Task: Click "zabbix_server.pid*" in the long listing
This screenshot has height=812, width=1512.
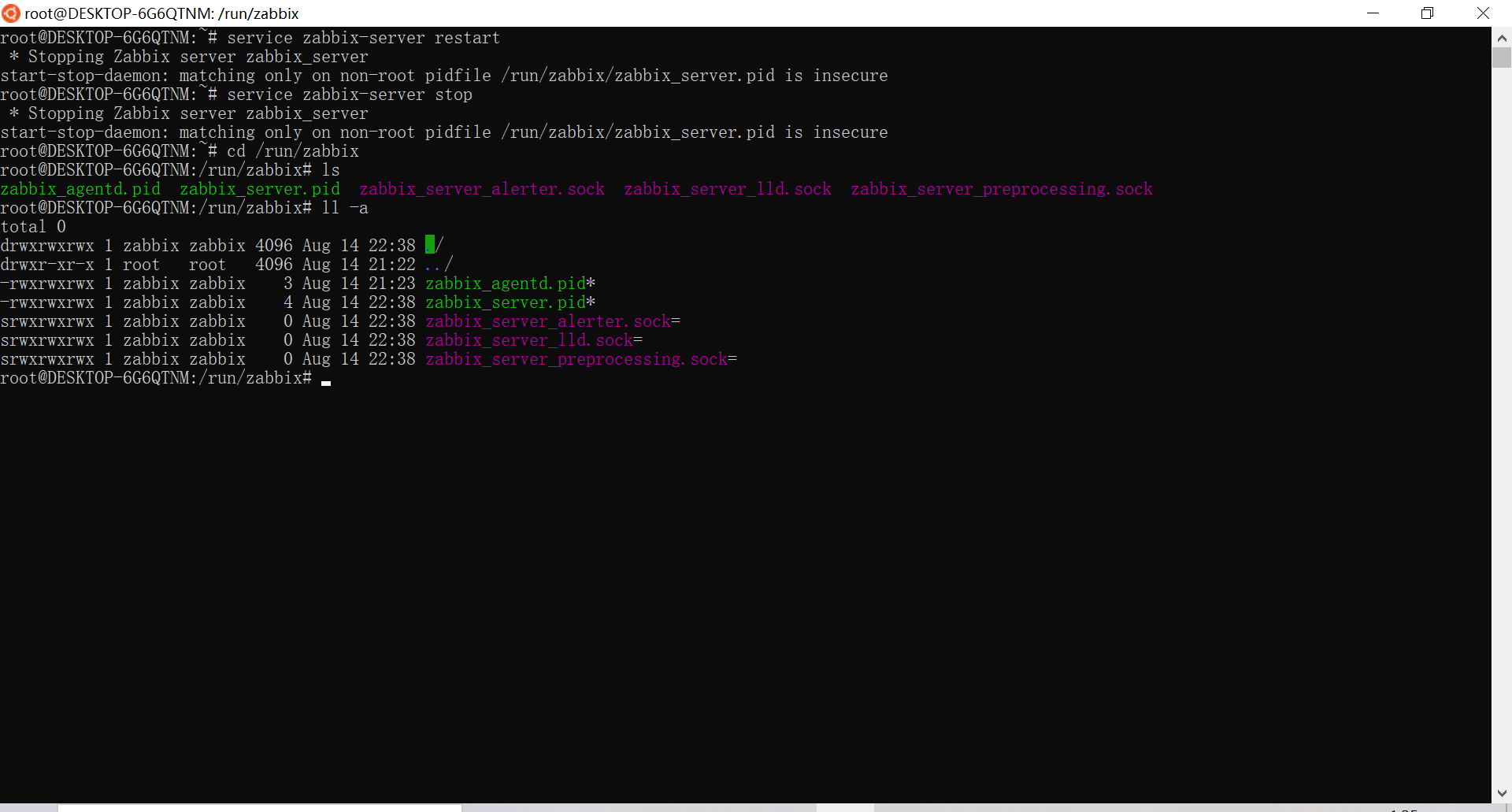Action: 510,302
